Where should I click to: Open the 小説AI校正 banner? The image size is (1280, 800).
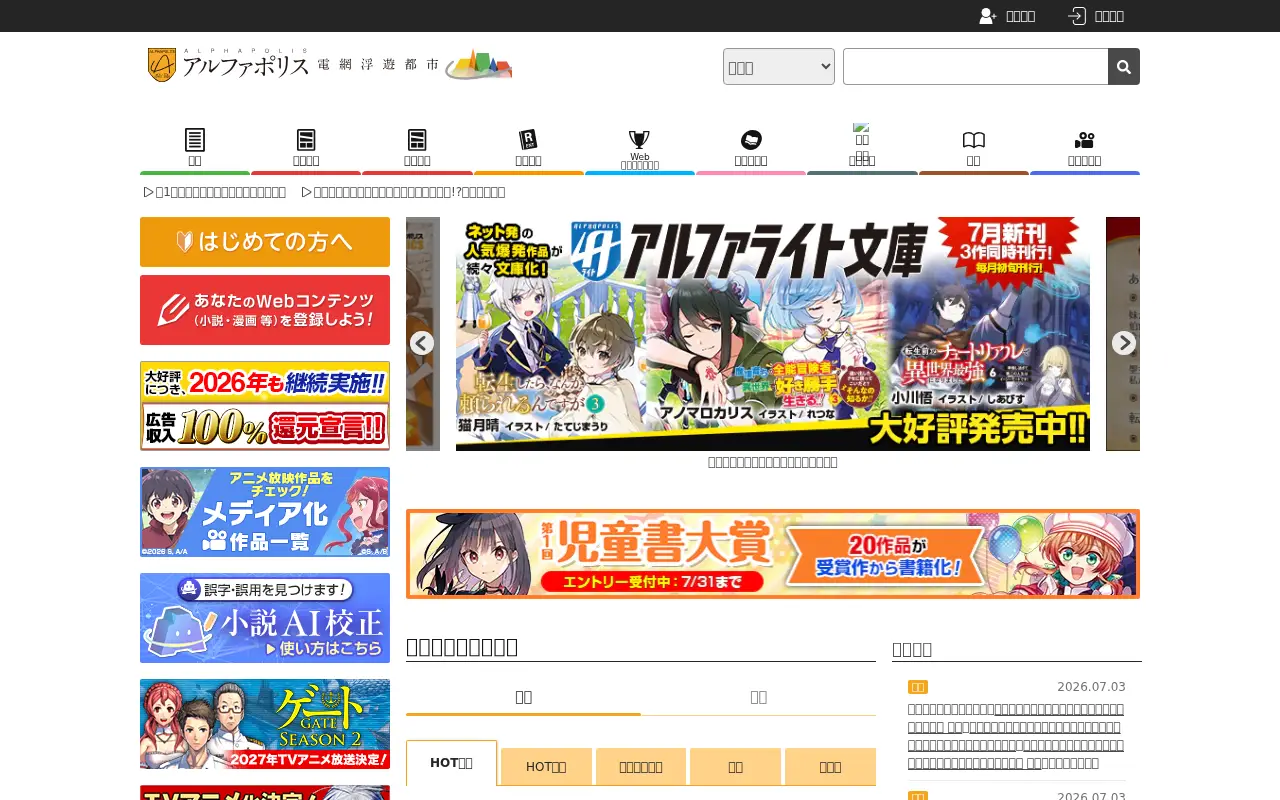[x=265, y=618]
